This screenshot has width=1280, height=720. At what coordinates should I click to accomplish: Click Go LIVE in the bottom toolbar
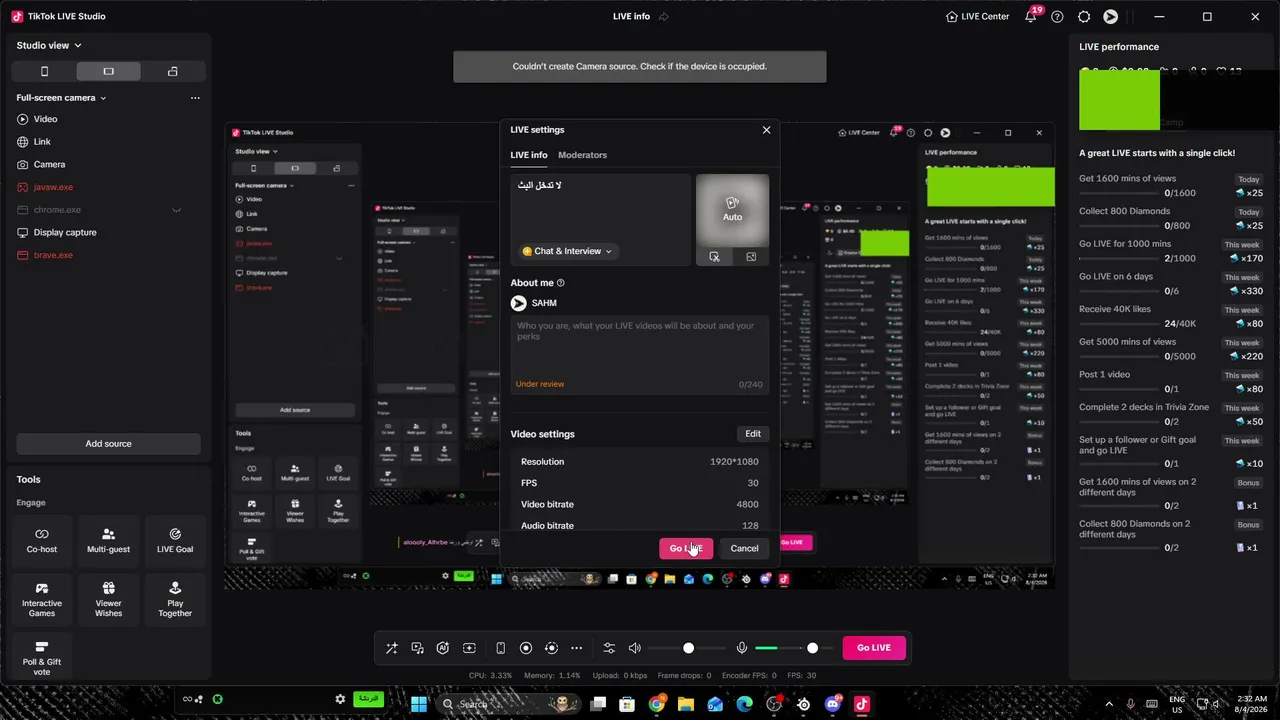(874, 648)
